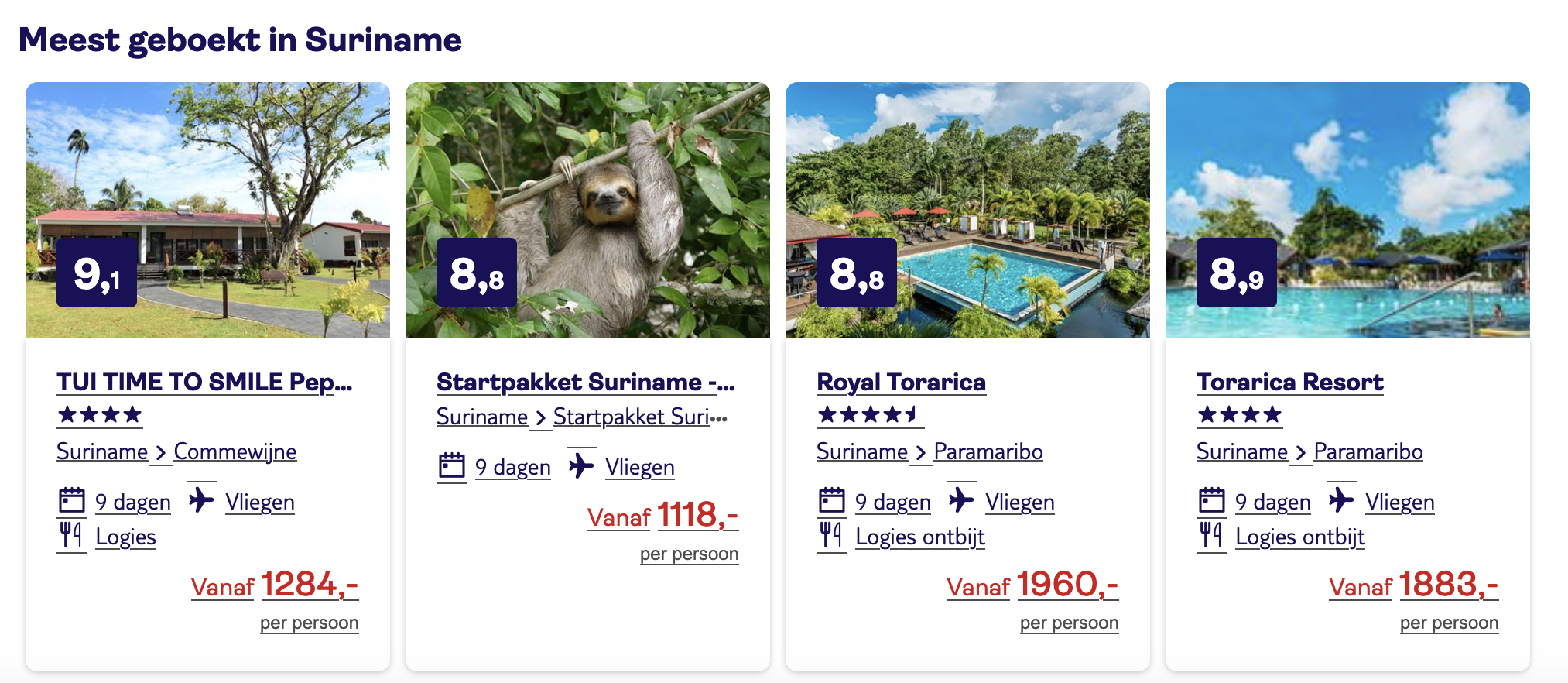The image size is (1568, 683).
Task: Click the 8,9 rating badge on Torarica Resort
Action: click(1236, 273)
